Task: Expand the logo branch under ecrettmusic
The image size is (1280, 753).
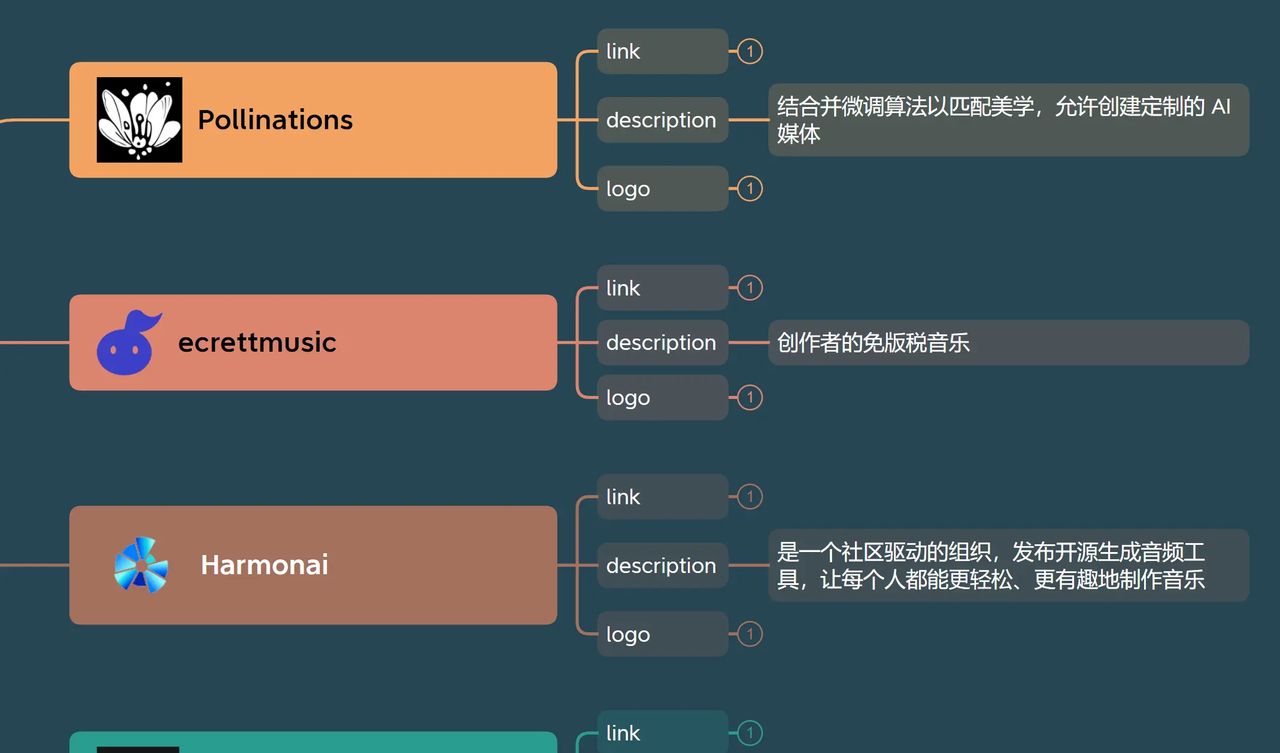Action: click(749, 397)
